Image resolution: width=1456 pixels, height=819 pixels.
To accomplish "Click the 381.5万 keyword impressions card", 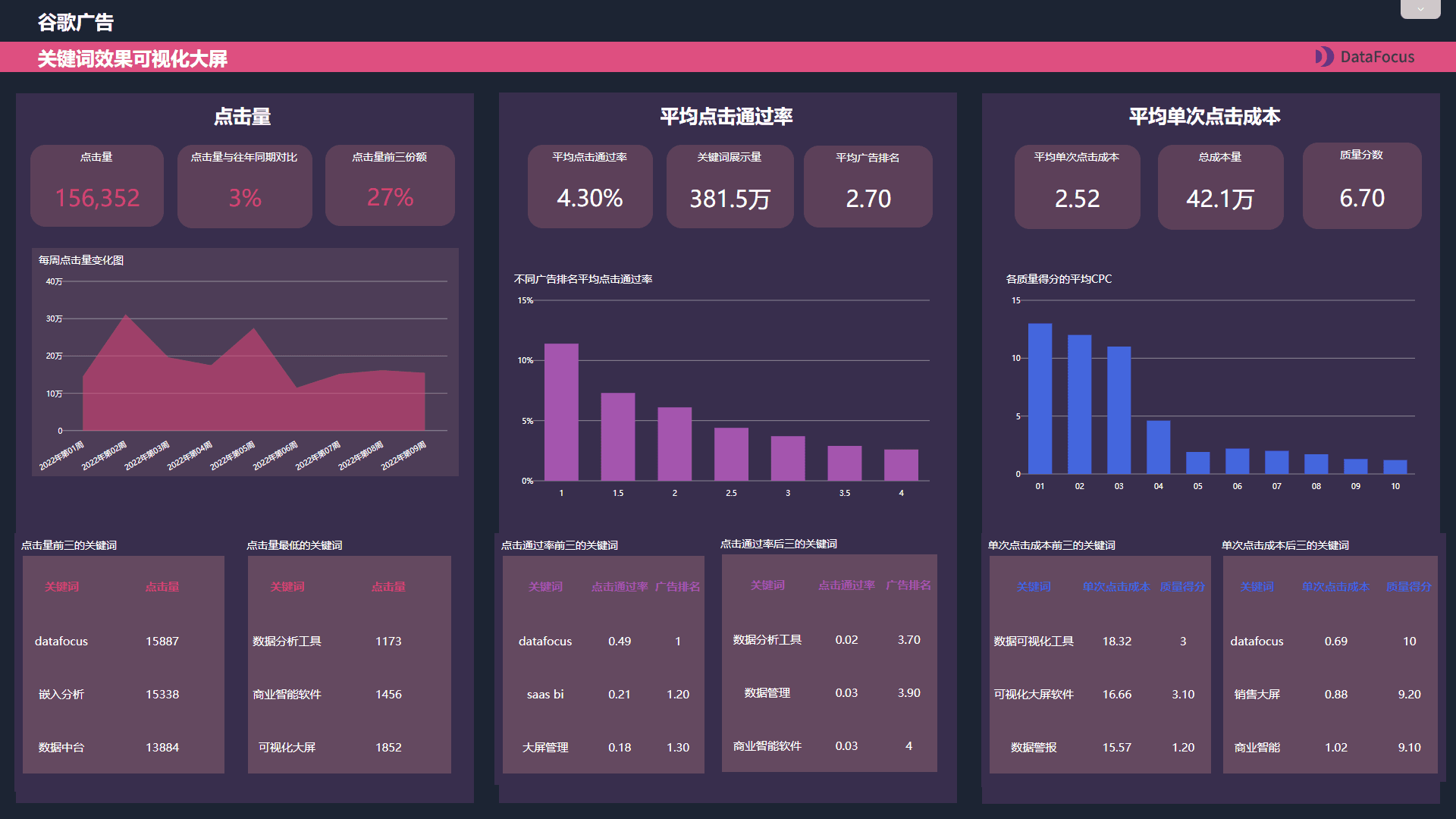I will tap(730, 187).
